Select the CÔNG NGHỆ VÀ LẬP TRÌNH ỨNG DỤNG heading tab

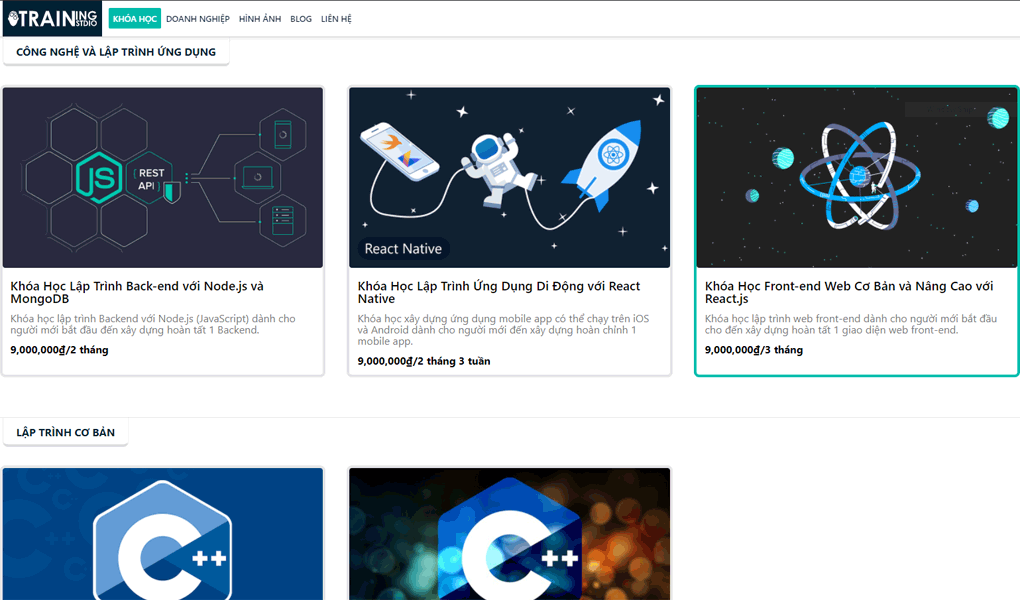point(116,52)
